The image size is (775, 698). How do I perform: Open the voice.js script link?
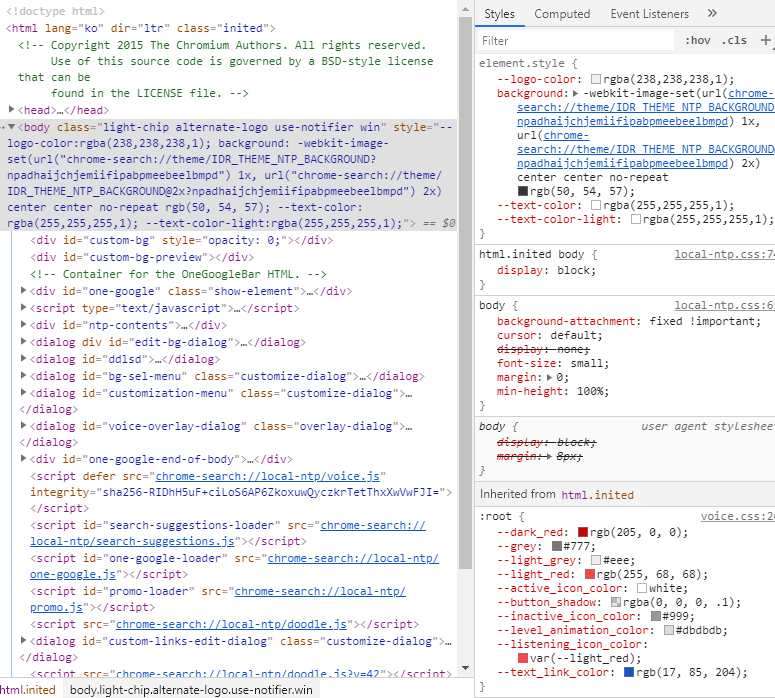267,476
